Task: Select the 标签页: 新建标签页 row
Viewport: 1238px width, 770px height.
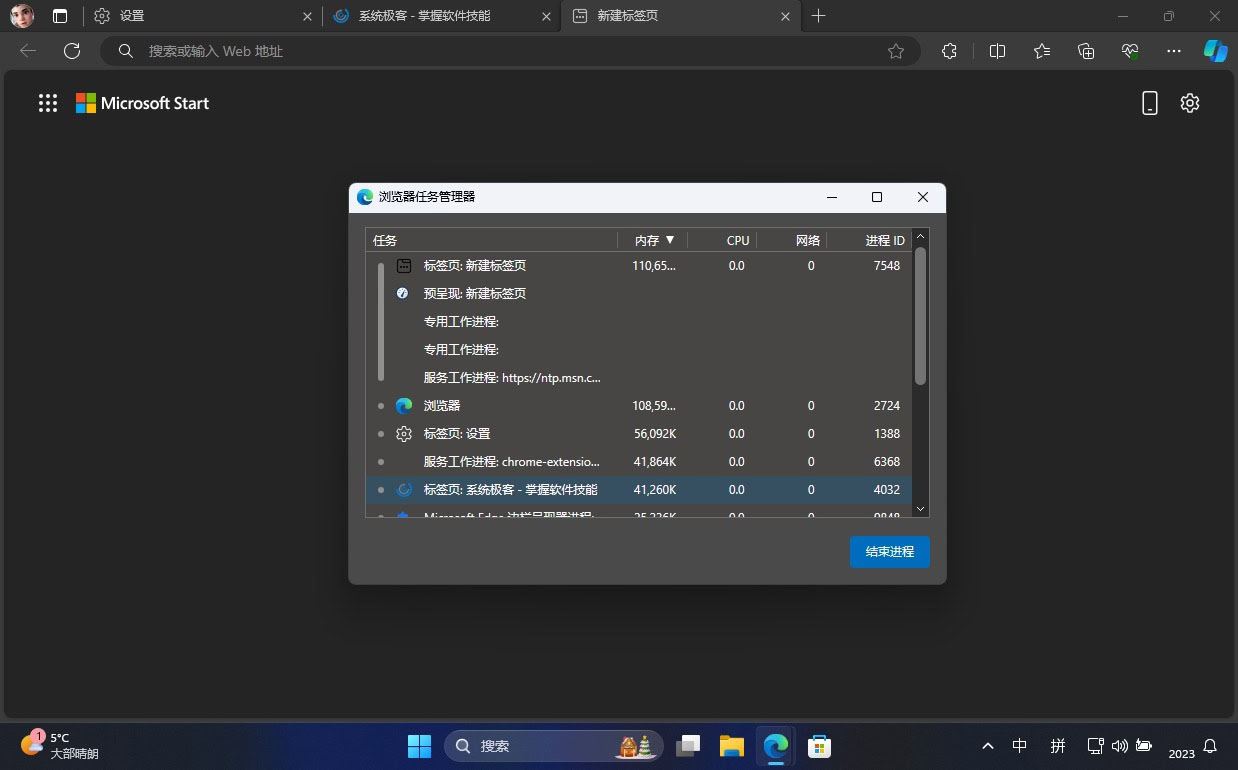Action: pos(639,266)
